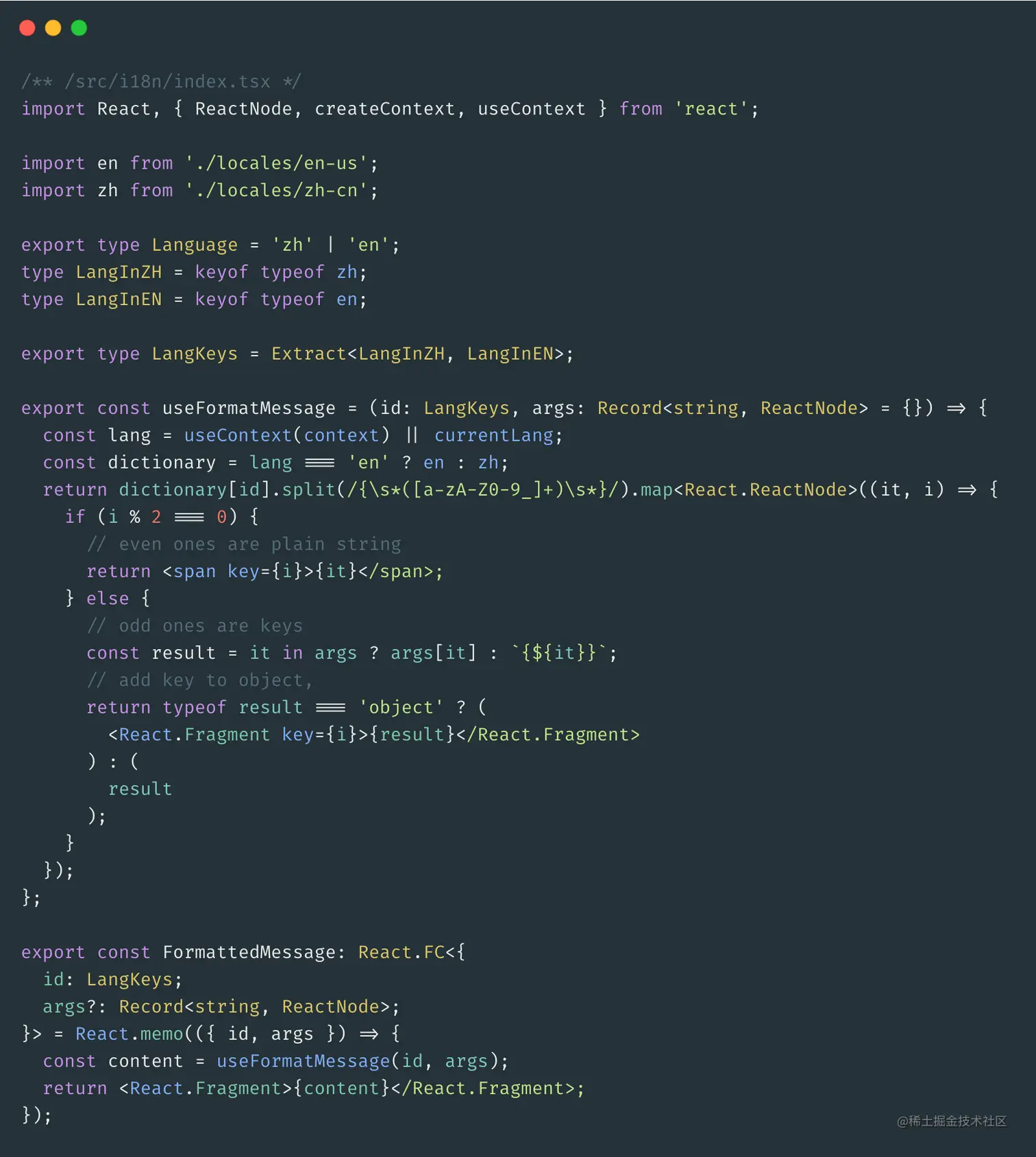The height and width of the screenshot is (1157, 1036).
Task: Click the 'react' import string
Action: tap(711, 109)
